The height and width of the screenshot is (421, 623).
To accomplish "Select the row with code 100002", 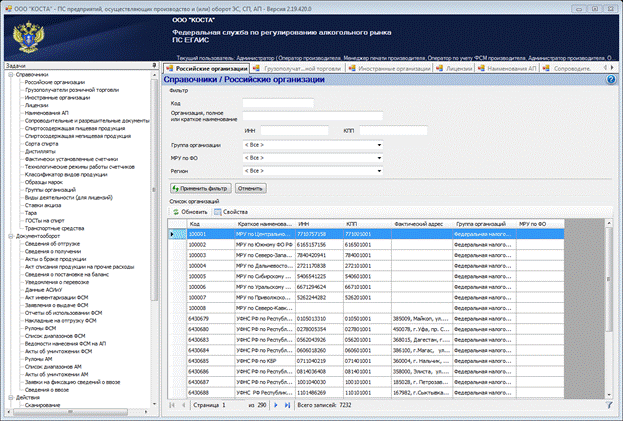I will [366, 245].
